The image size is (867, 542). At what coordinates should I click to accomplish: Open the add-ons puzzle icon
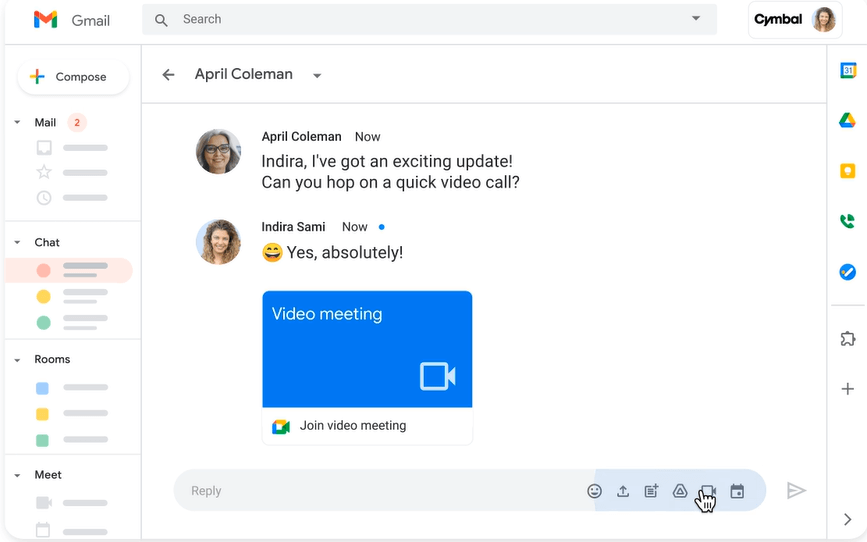(x=848, y=338)
